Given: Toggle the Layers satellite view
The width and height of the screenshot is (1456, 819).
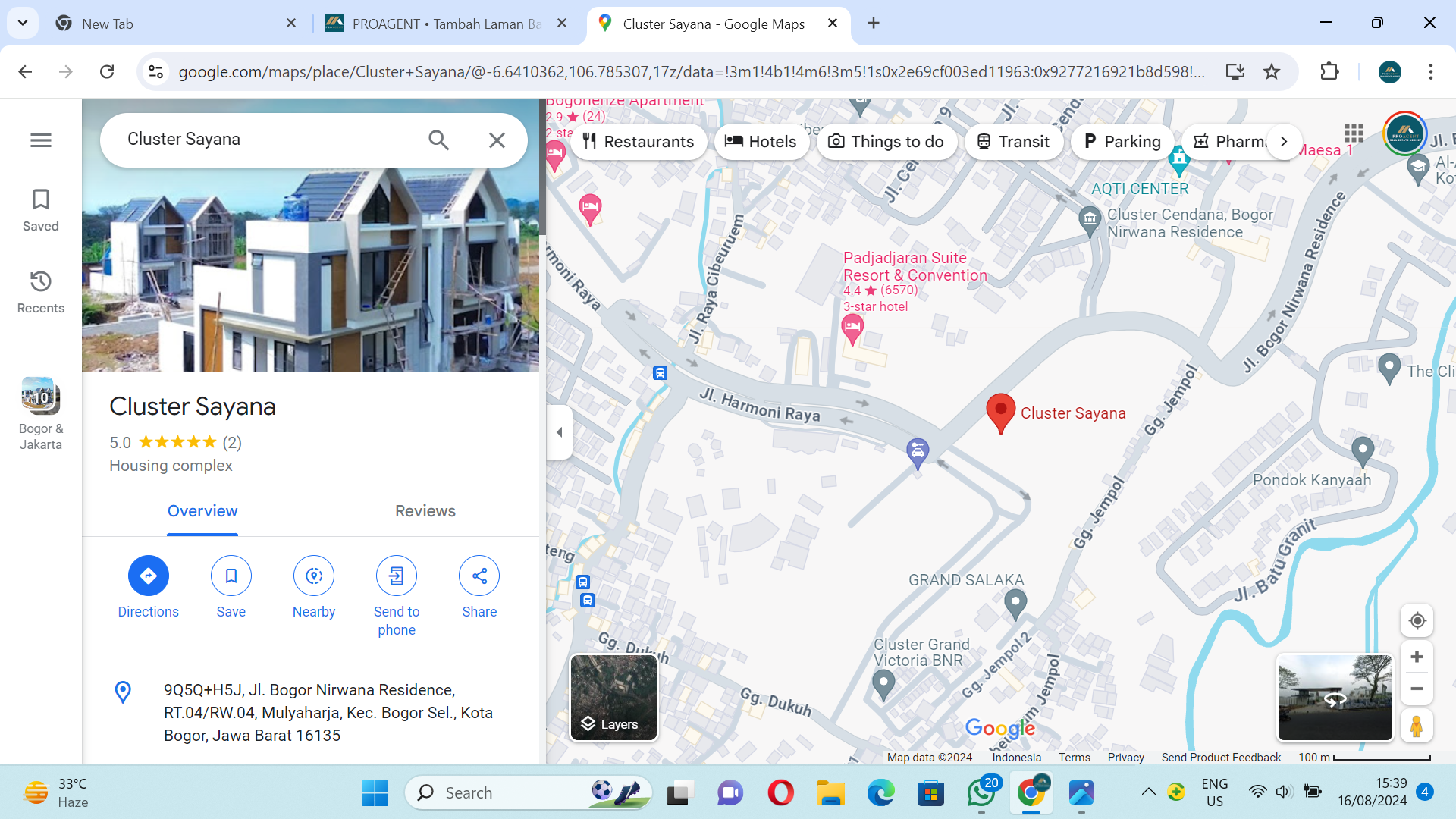Looking at the screenshot, I should pyautogui.click(x=613, y=698).
